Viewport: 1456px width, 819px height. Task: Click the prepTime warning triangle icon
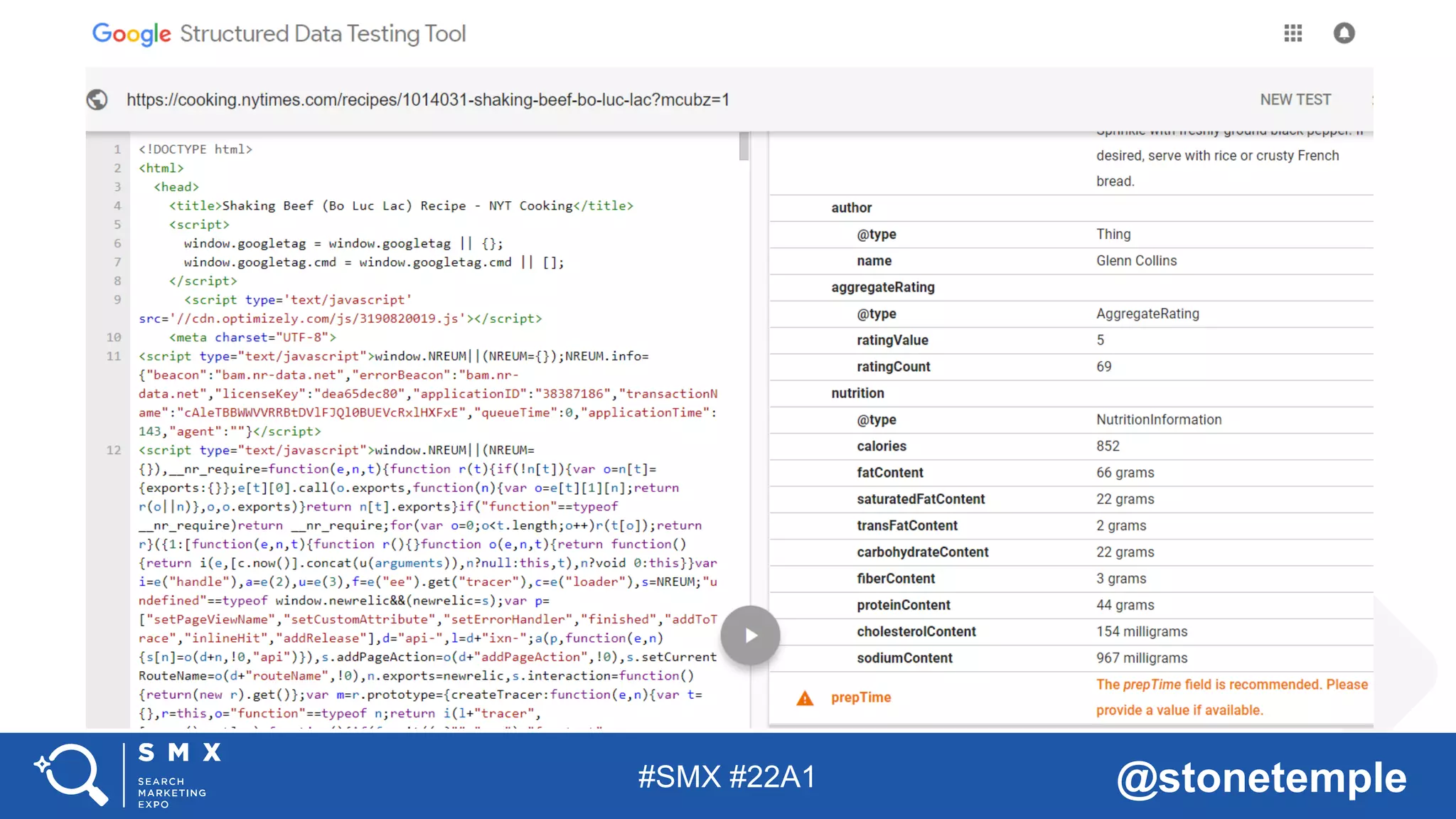pyautogui.click(x=805, y=698)
